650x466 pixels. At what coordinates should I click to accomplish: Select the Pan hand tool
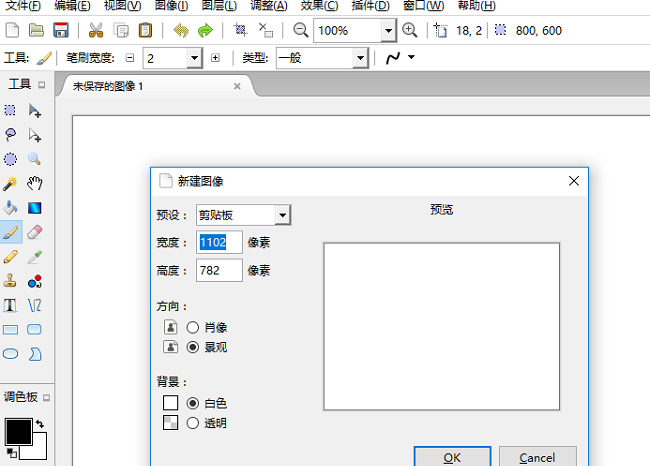point(34,183)
